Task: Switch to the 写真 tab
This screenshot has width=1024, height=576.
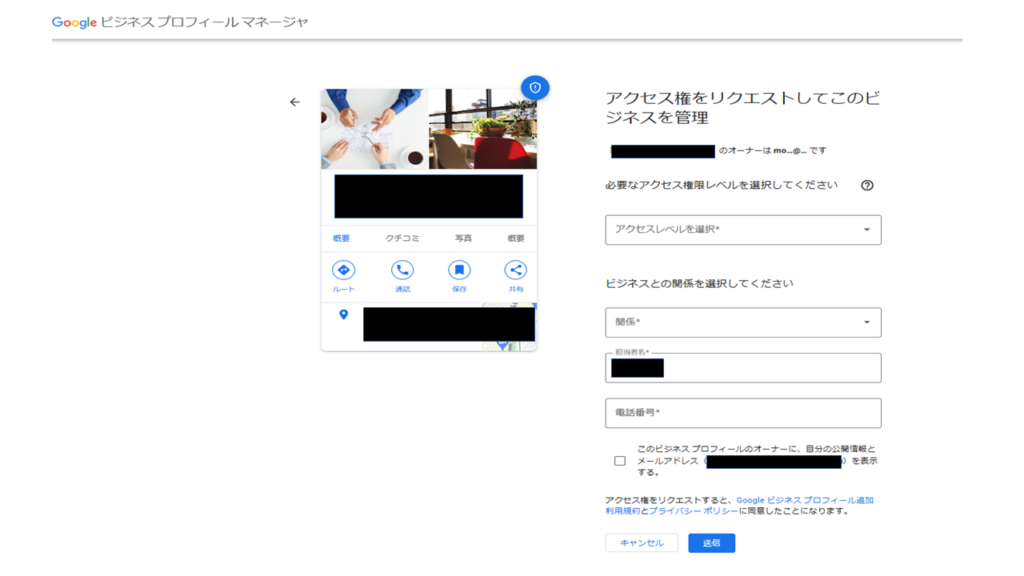Action: pos(463,239)
